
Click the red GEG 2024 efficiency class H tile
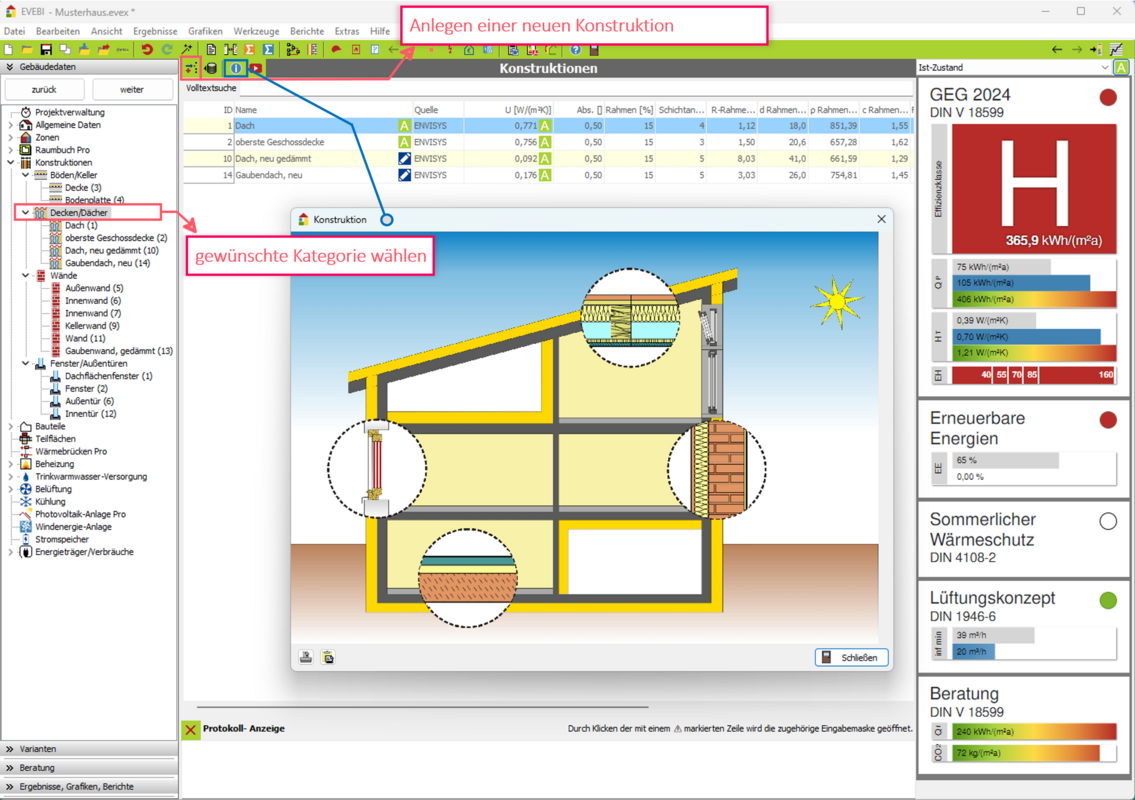(x=1034, y=188)
